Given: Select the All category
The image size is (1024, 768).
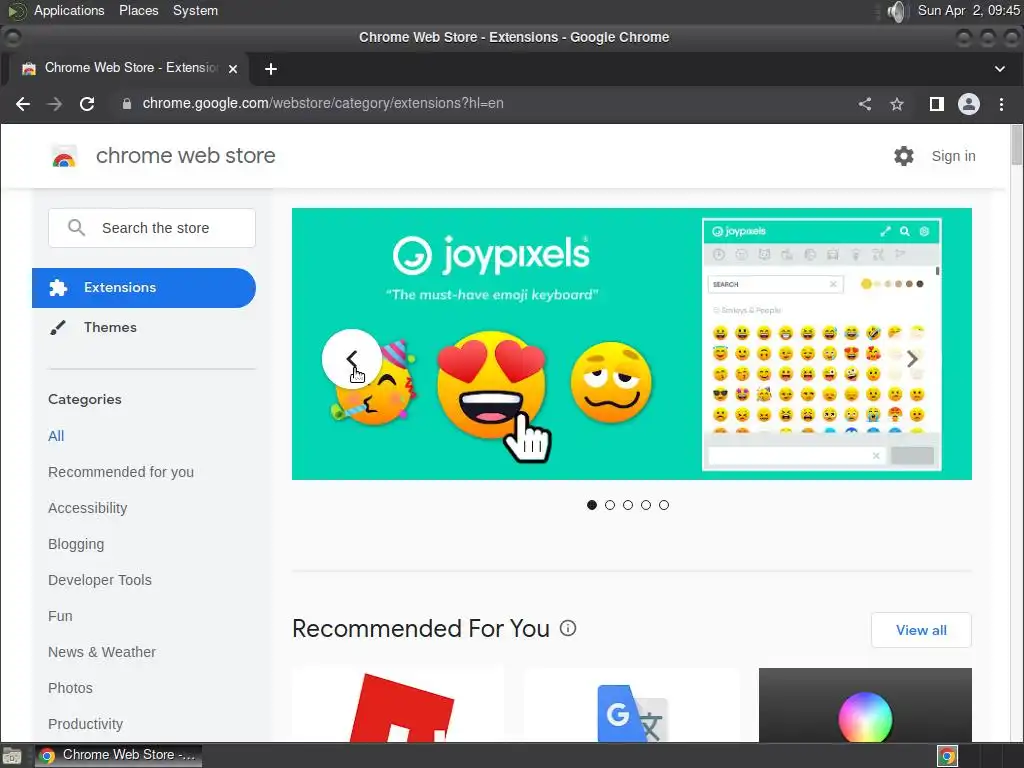Looking at the screenshot, I should click(56, 436).
